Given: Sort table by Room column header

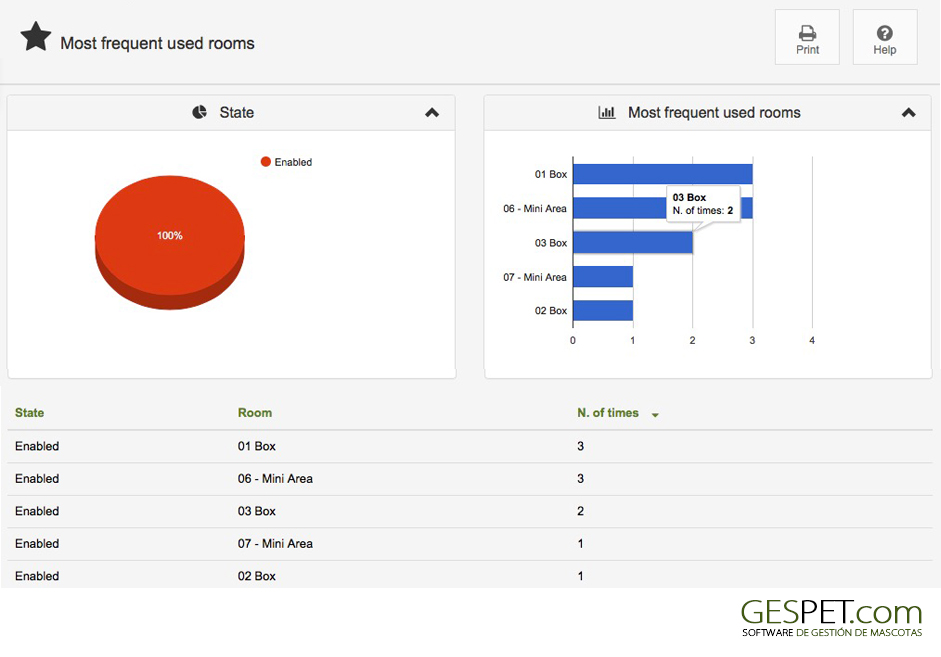Looking at the screenshot, I should click(255, 413).
